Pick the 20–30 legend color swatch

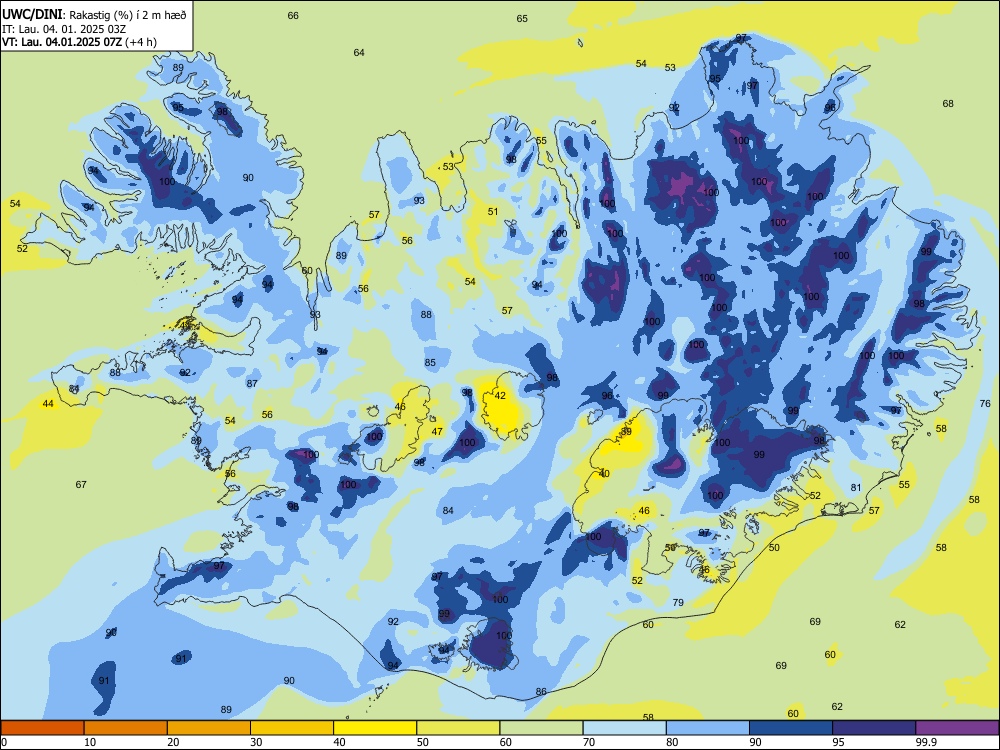[x=209, y=728]
